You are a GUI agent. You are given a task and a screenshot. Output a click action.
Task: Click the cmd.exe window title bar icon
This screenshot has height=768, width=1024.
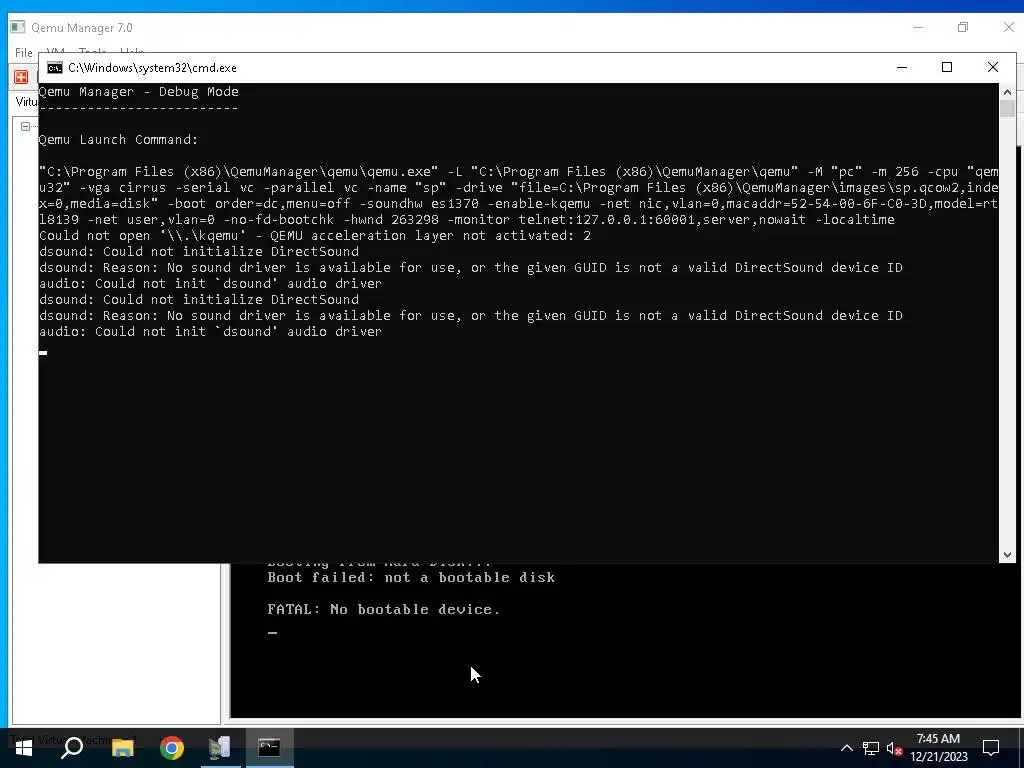[55, 68]
